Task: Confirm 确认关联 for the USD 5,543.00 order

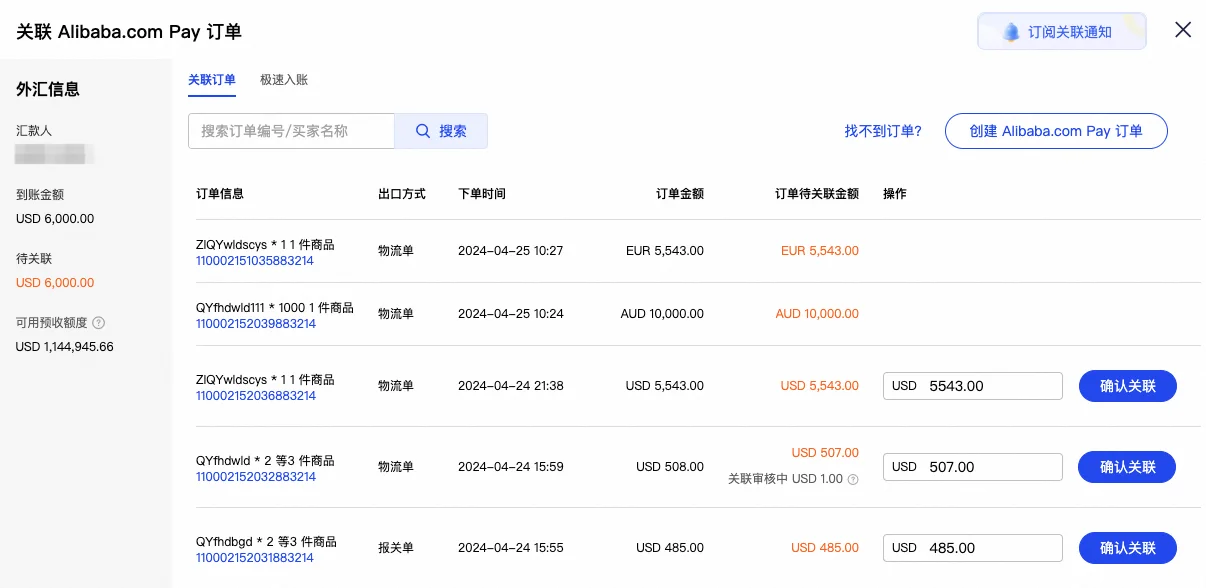Action: coord(1127,385)
